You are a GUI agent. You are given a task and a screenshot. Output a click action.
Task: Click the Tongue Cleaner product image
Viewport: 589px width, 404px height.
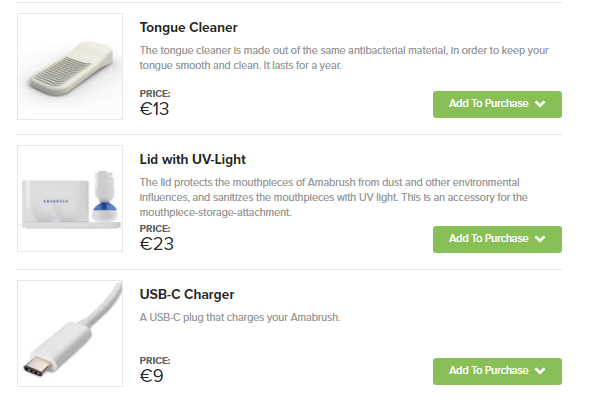70,66
